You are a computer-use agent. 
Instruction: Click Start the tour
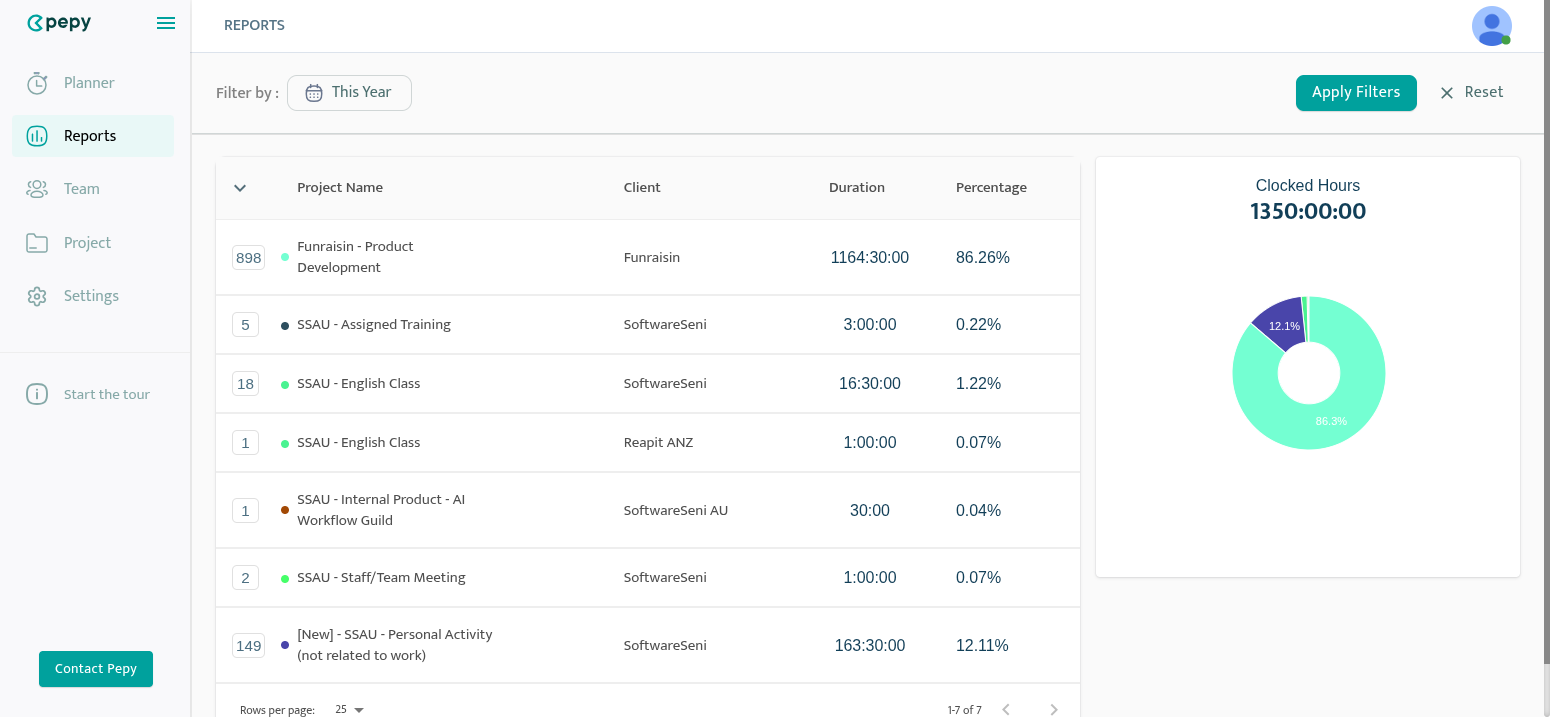92,394
